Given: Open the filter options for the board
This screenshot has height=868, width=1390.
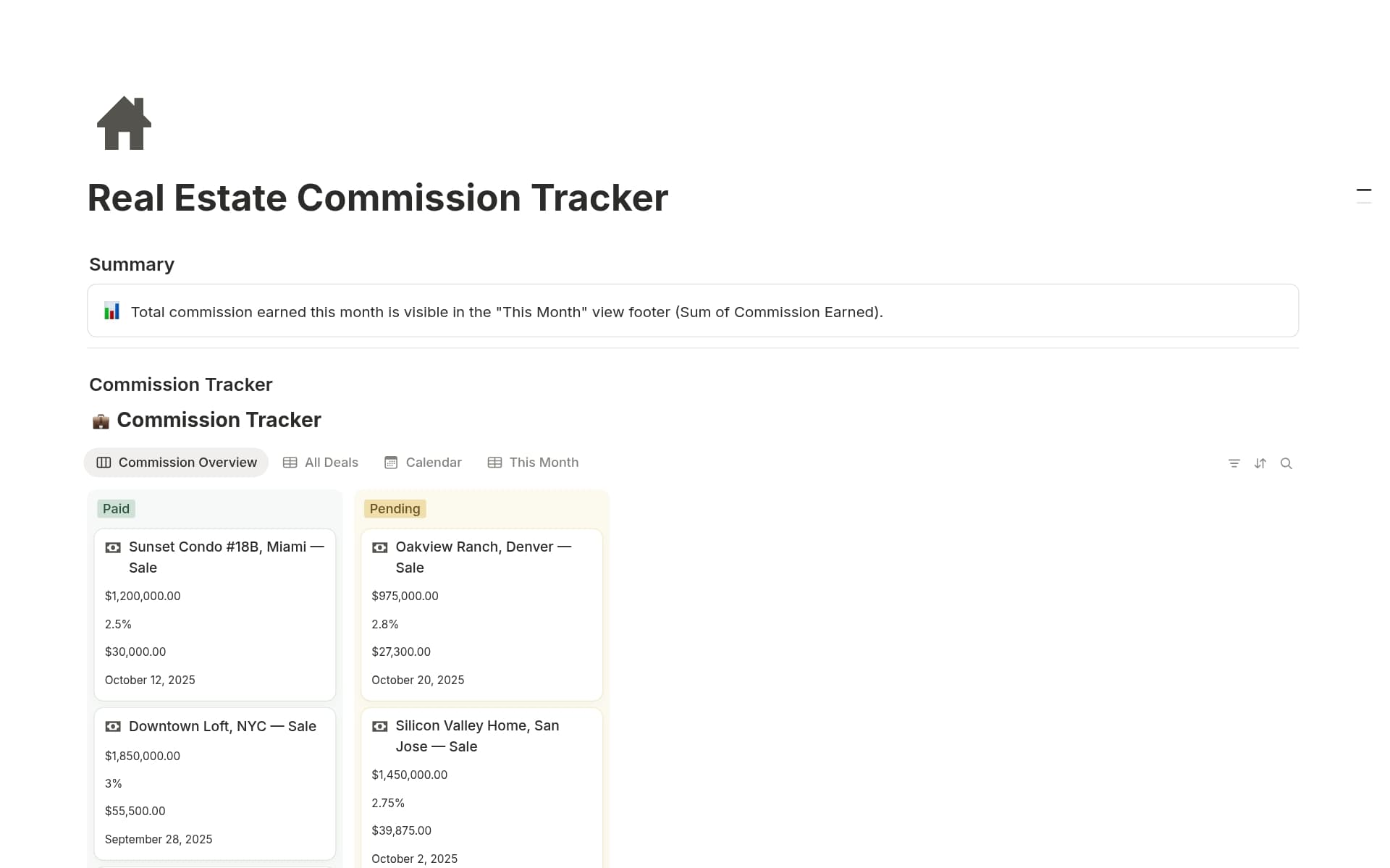Looking at the screenshot, I should [1234, 463].
